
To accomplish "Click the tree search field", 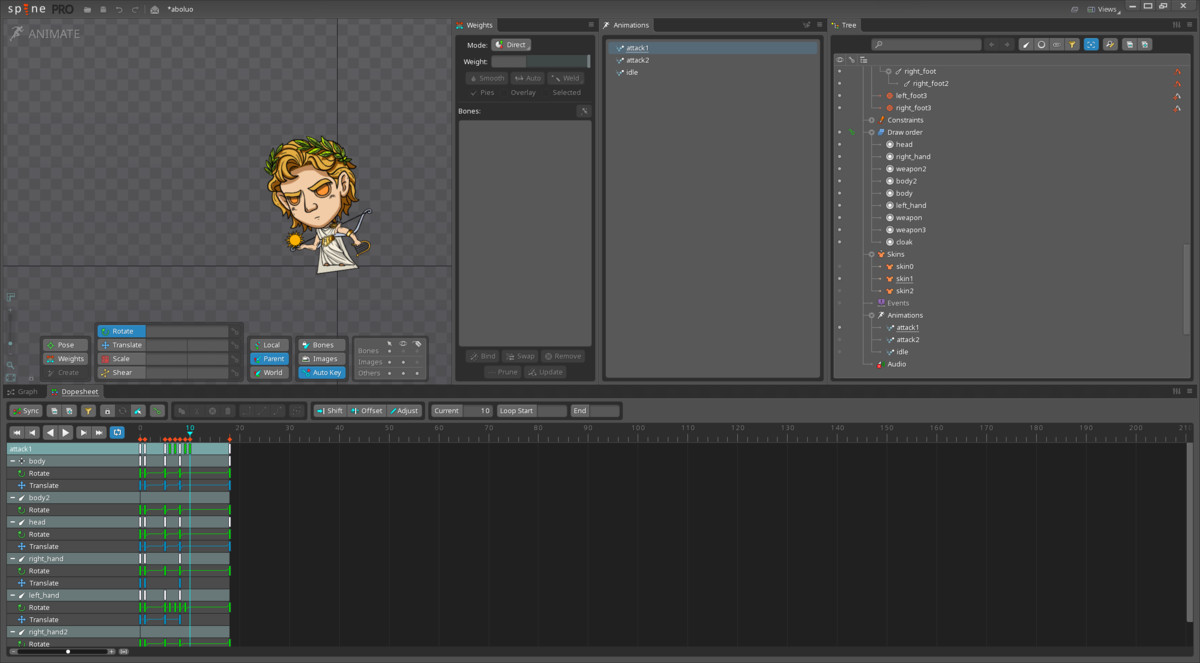I will 926,44.
